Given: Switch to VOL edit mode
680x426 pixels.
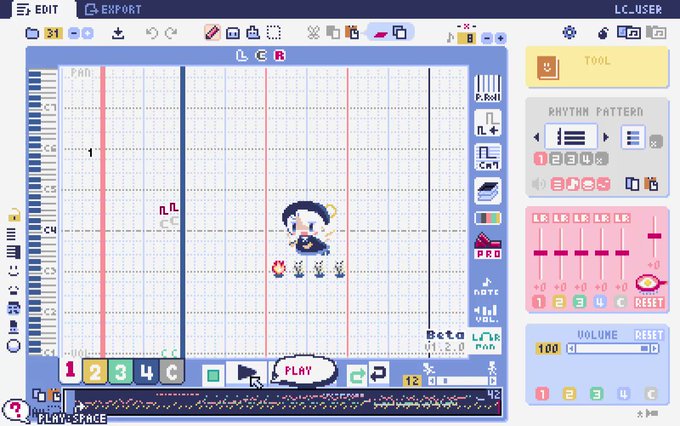Looking at the screenshot, I should 487,314.
